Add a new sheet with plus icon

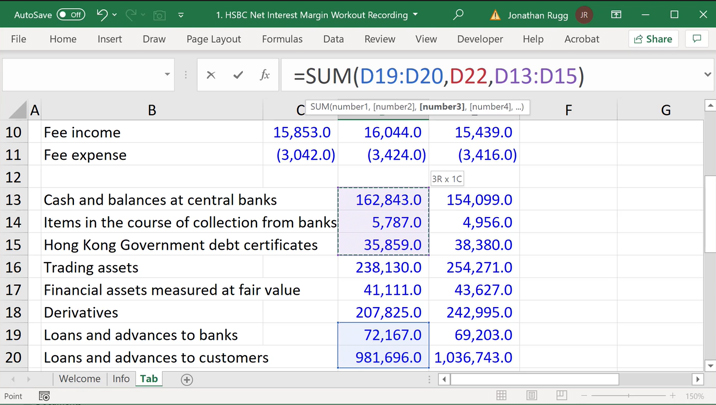(x=187, y=380)
